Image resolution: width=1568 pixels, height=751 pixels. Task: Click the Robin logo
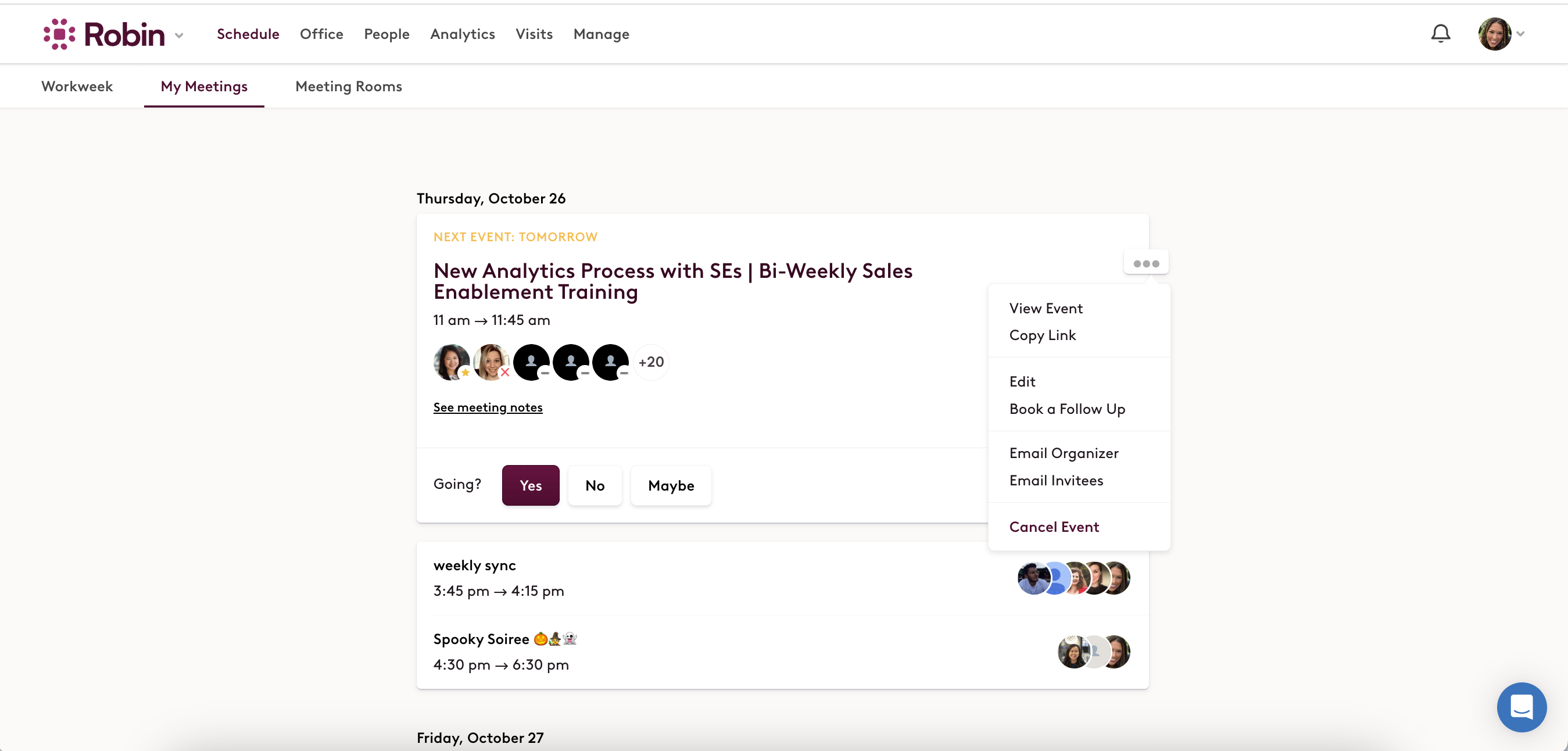[104, 34]
